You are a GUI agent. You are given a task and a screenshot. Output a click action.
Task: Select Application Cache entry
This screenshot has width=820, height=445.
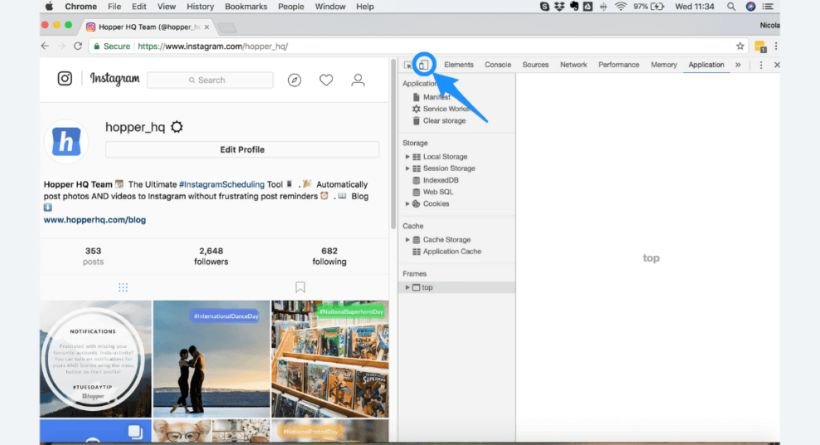pyautogui.click(x=452, y=252)
